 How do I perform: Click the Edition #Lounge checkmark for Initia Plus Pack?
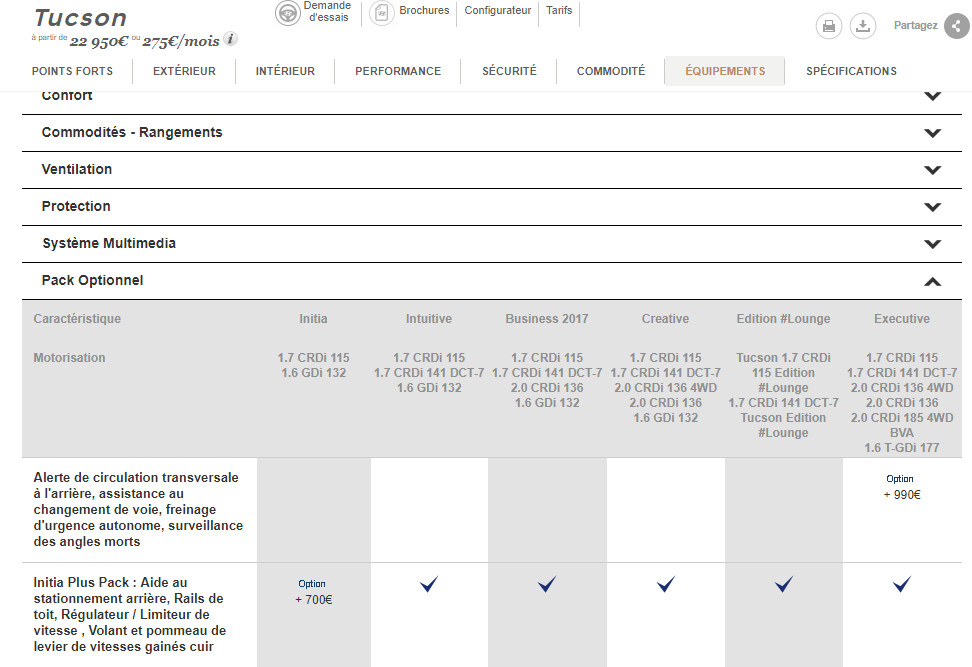click(x=784, y=584)
